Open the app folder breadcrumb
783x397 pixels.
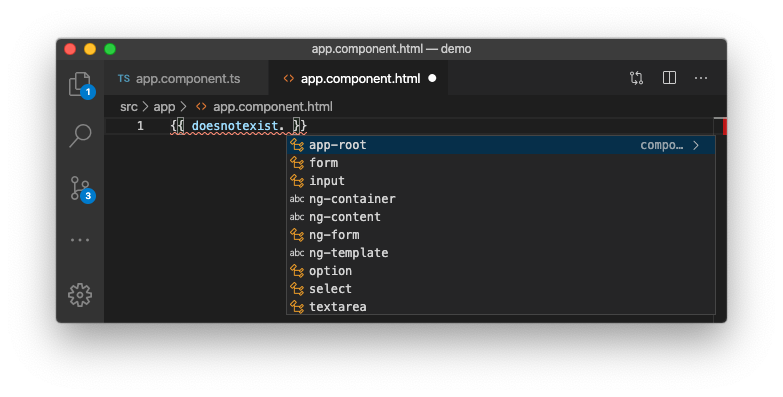pyautogui.click(x=164, y=107)
